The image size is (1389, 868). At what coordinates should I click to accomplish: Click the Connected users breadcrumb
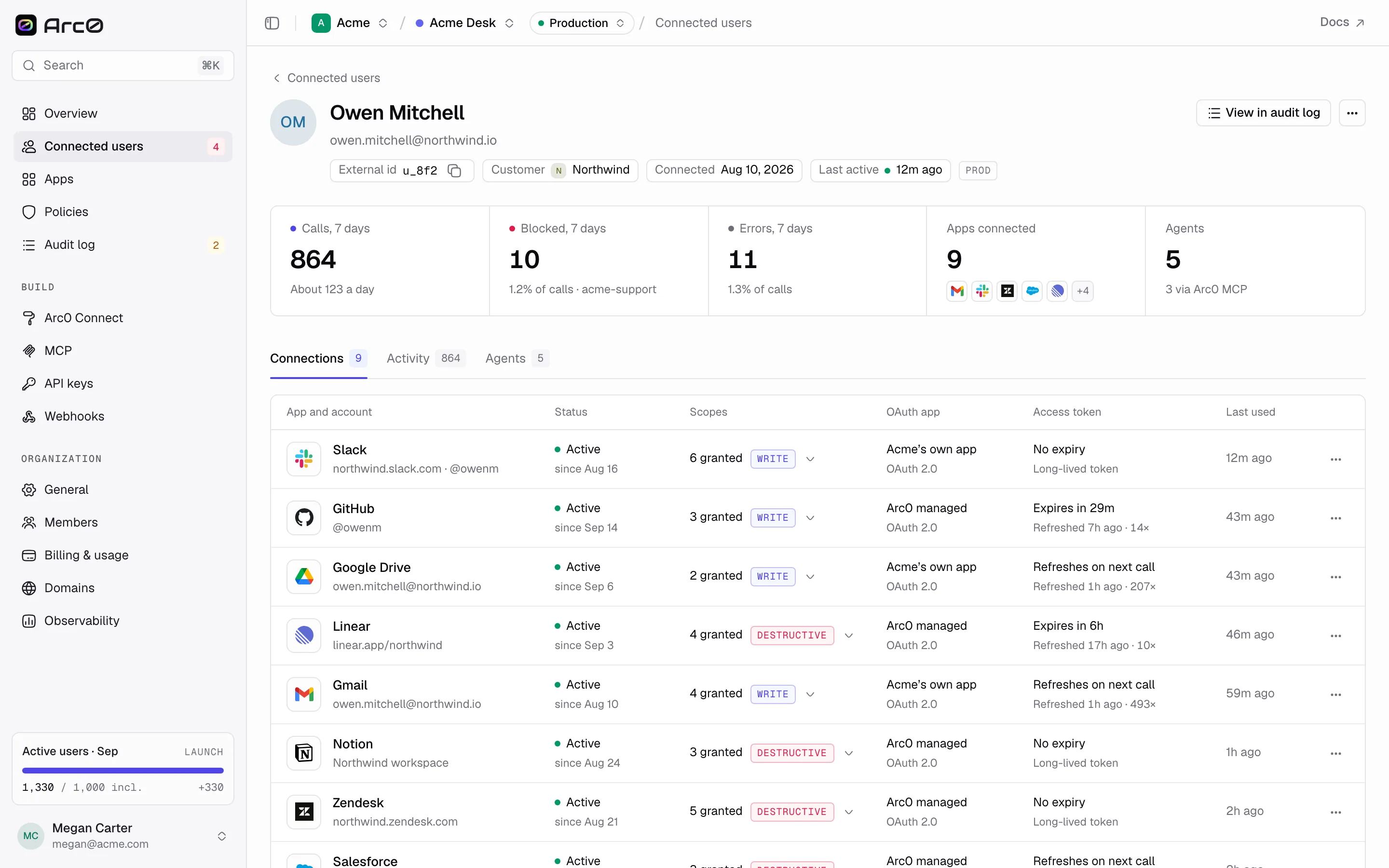[703, 23]
